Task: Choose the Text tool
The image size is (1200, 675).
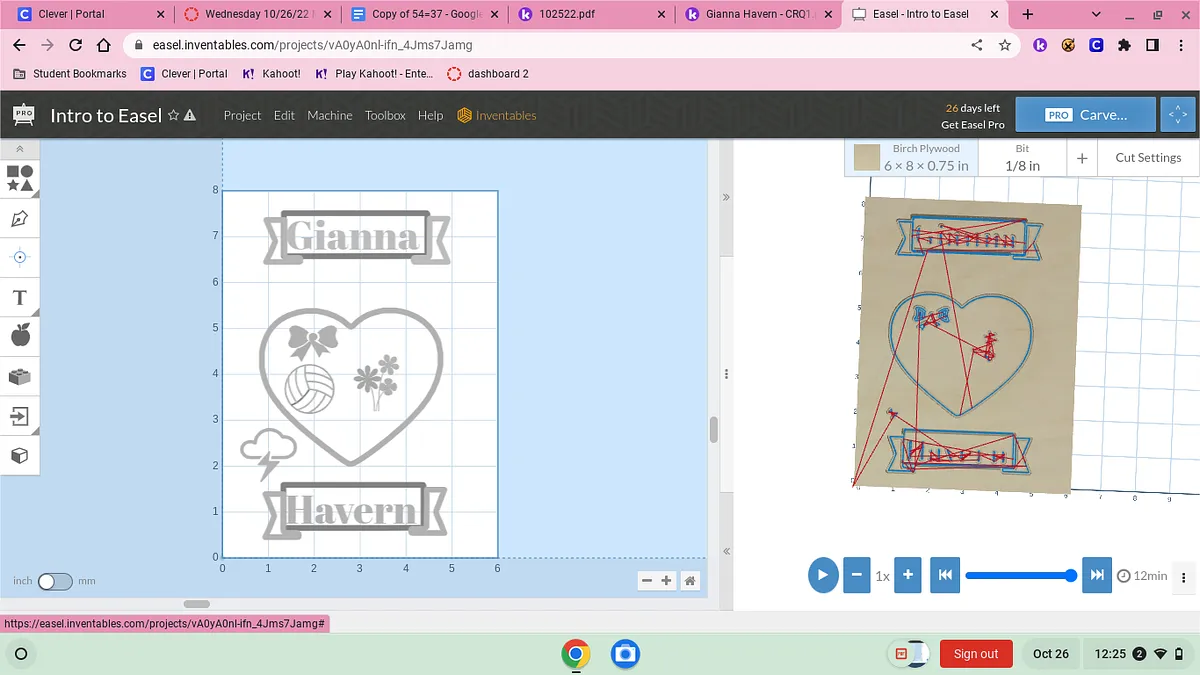Action: 19,297
